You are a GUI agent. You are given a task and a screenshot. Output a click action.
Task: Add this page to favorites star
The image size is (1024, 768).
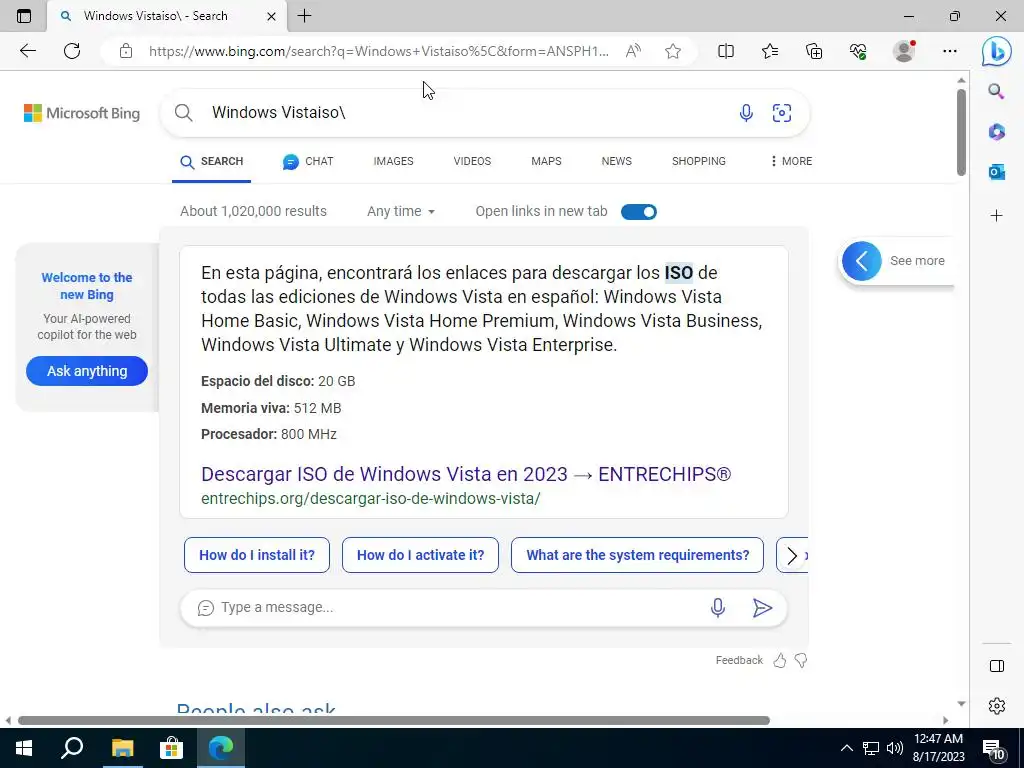pos(673,51)
